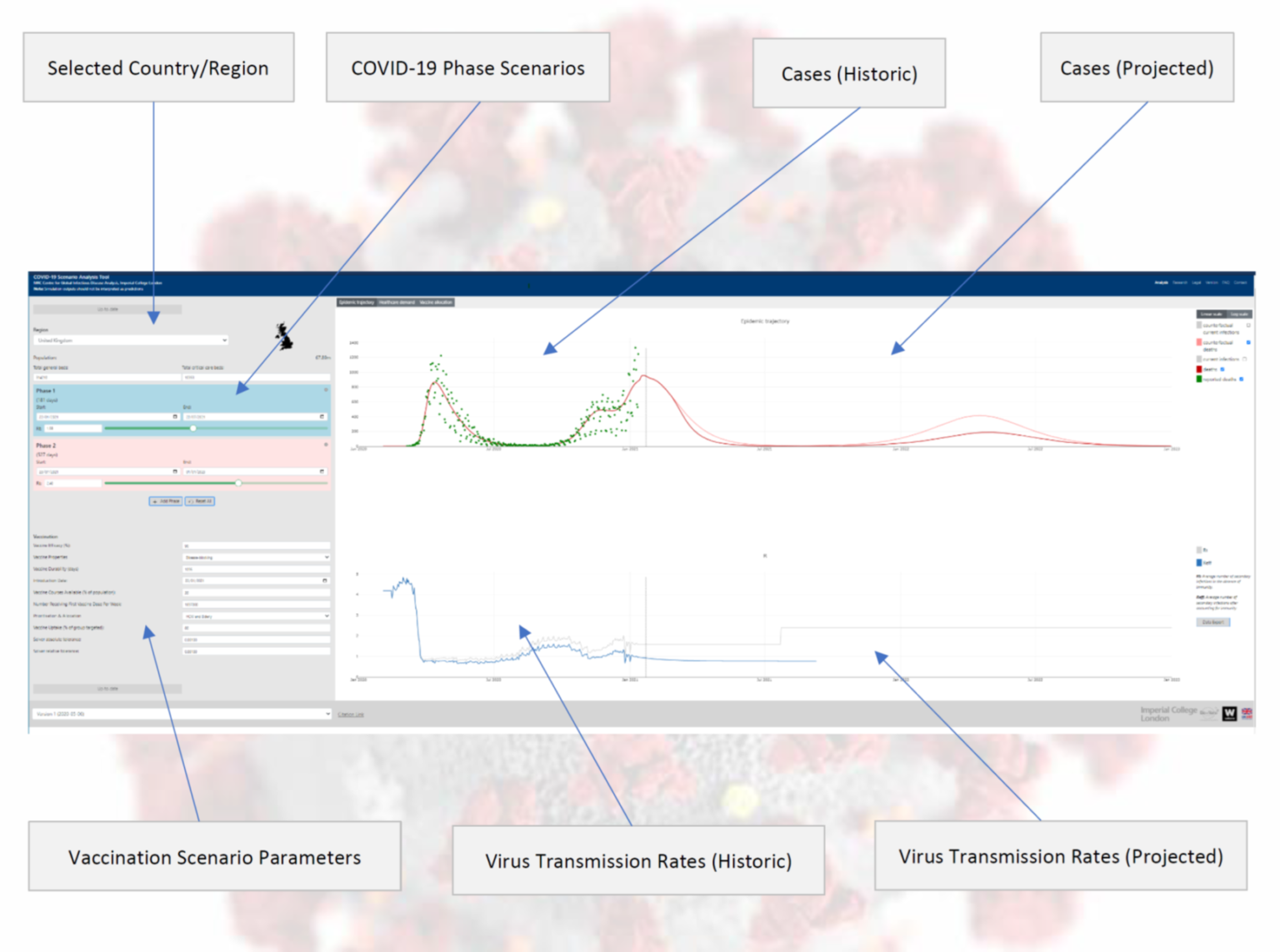Toggle the counterfactual deaths checkbox

(1248, 342)
